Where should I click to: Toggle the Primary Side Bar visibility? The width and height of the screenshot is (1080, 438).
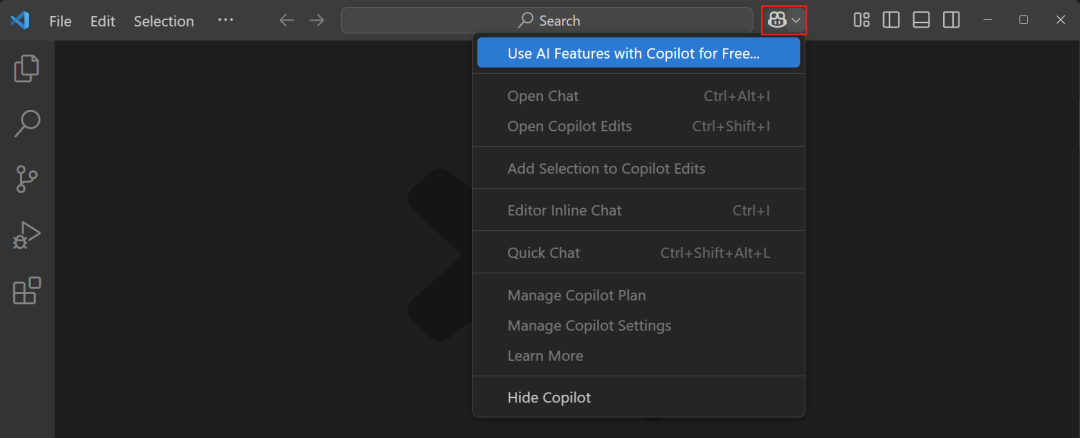891,21
